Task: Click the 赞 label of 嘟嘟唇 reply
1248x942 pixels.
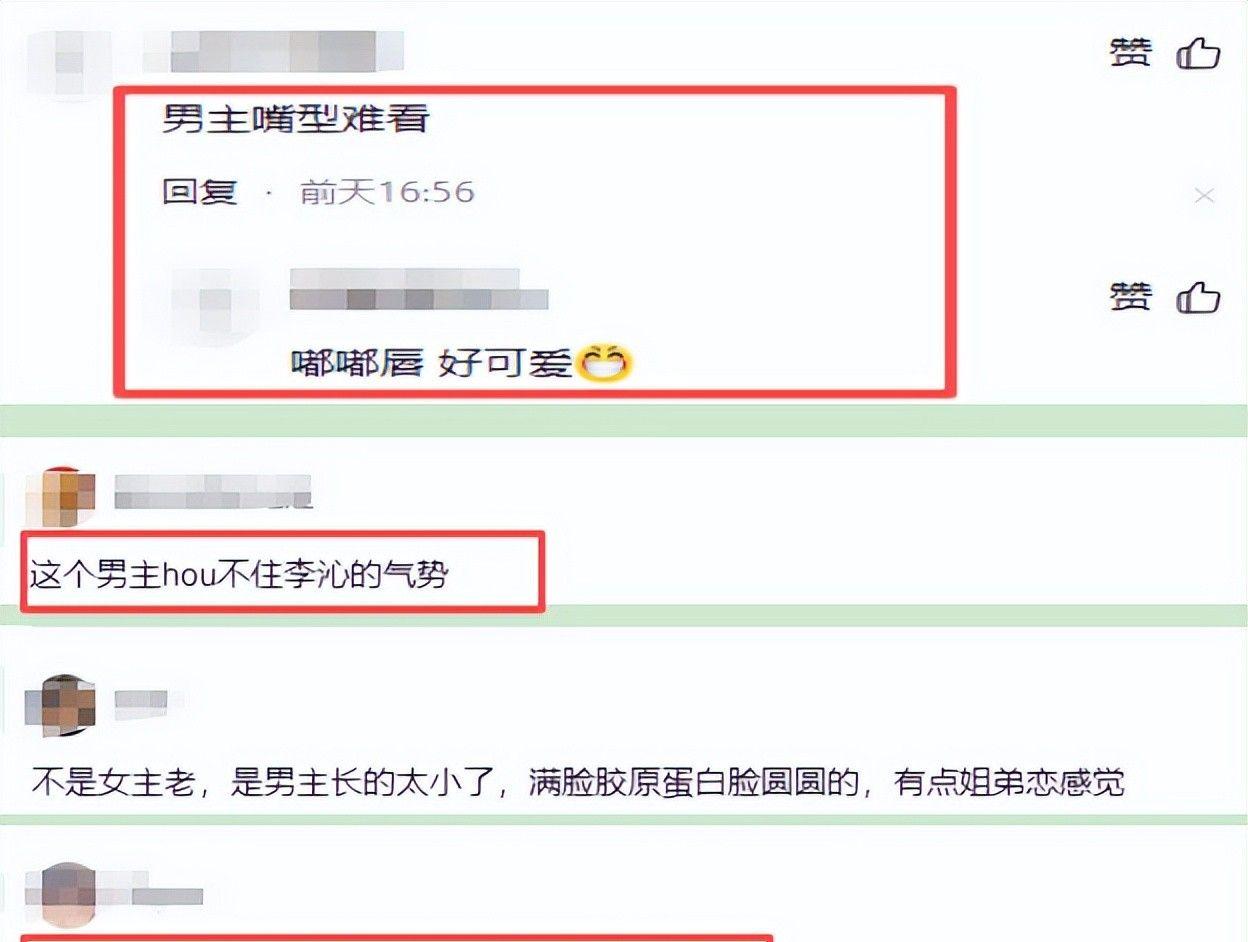Action: [1131, 297]
